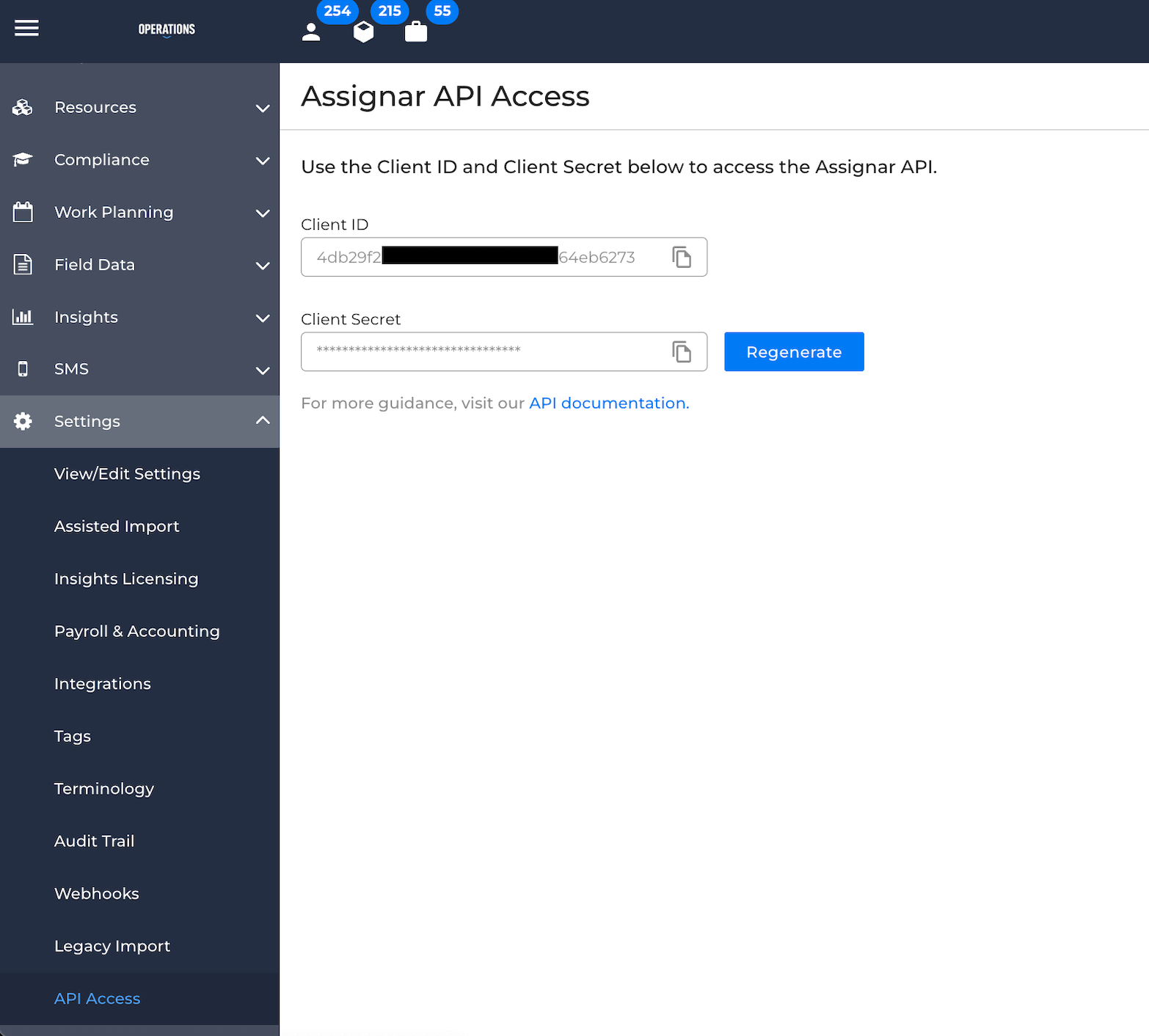Screen dimensions: 1149x1036
Task: Click the Resources cubes icon
Action: pos(23,107)
